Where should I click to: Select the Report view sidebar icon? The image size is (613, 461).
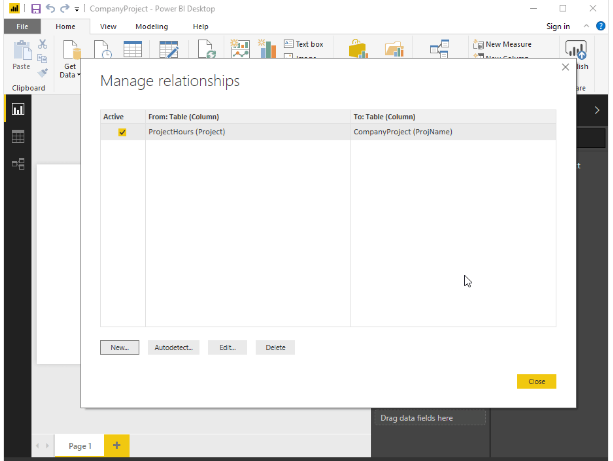[18, 109]
